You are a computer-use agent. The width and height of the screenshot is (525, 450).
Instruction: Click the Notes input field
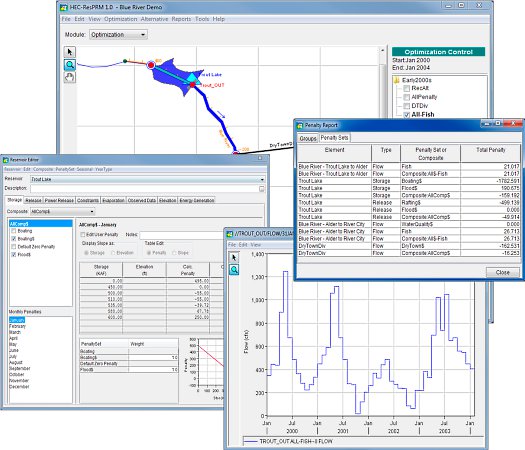[182, 235]
